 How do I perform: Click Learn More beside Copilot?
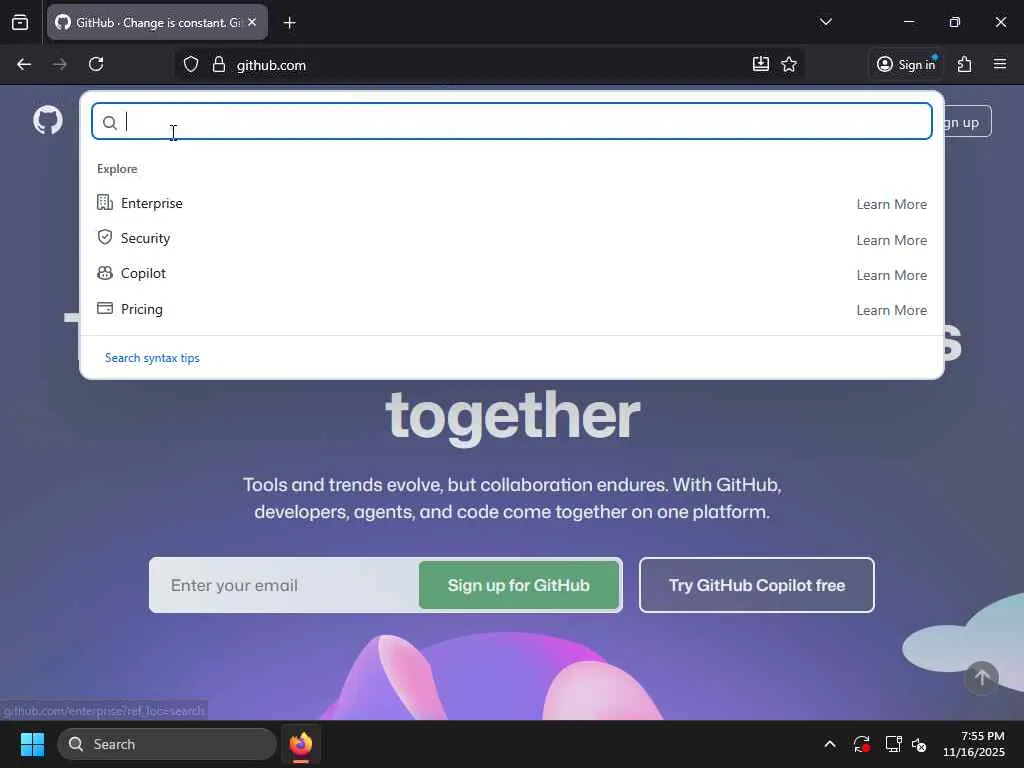[x=891, y=276]
